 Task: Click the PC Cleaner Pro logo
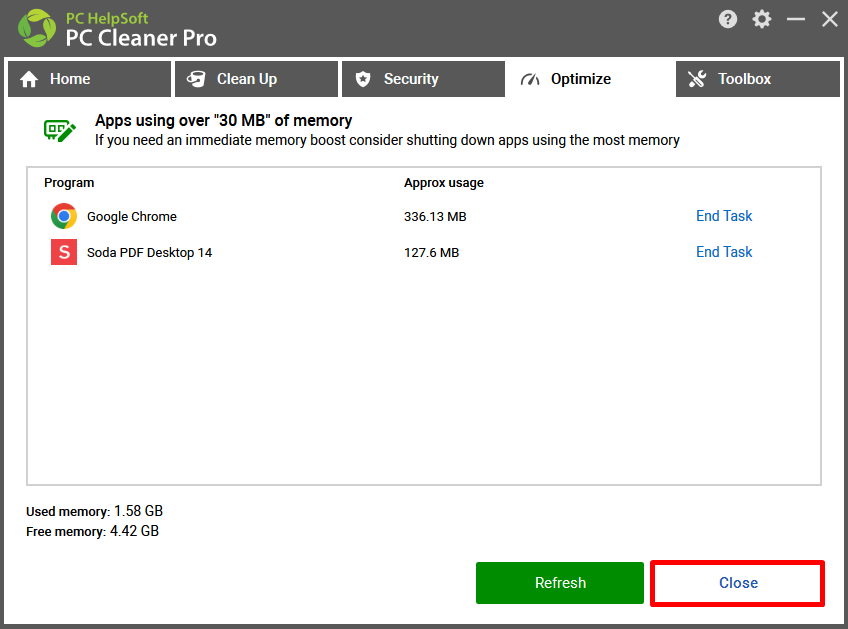click(x=36, y=29)
